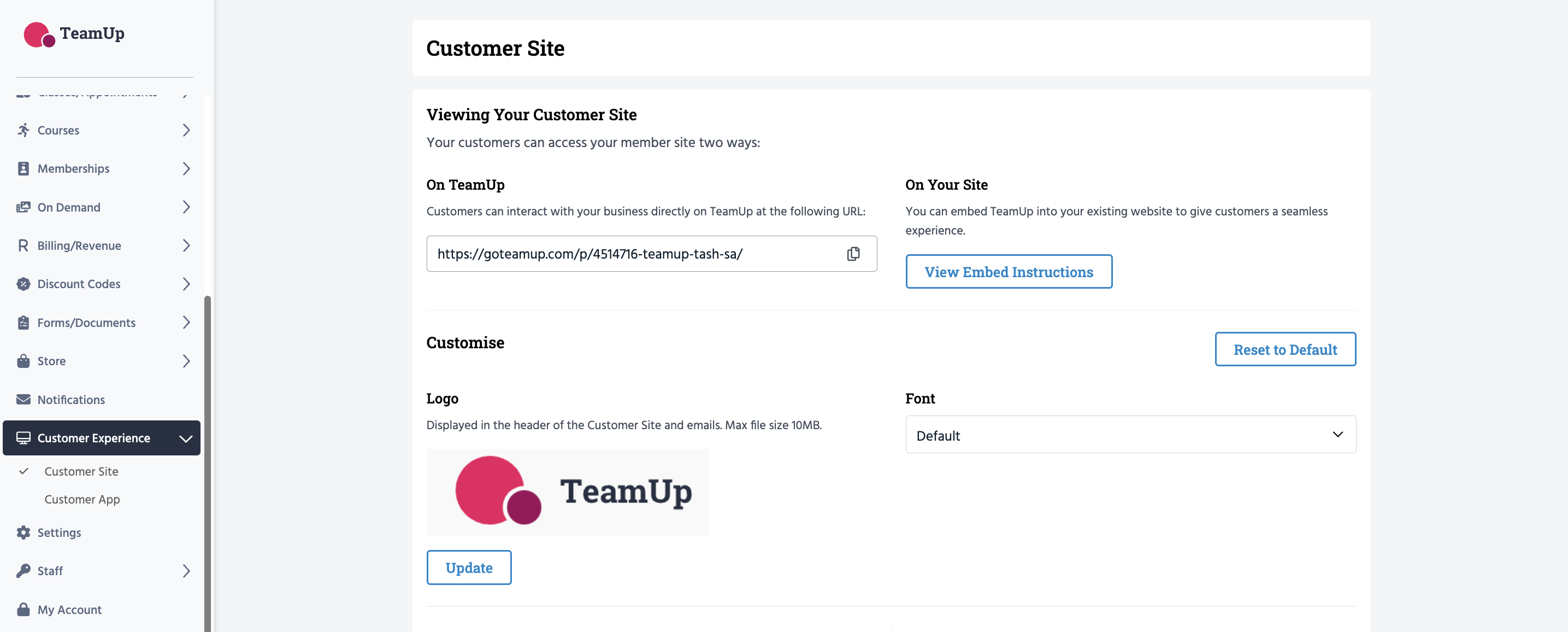Screen dimensions: 1568x632
Task: Click the Forms/Documents clipboard icon
Action: (x=23, y=322)
